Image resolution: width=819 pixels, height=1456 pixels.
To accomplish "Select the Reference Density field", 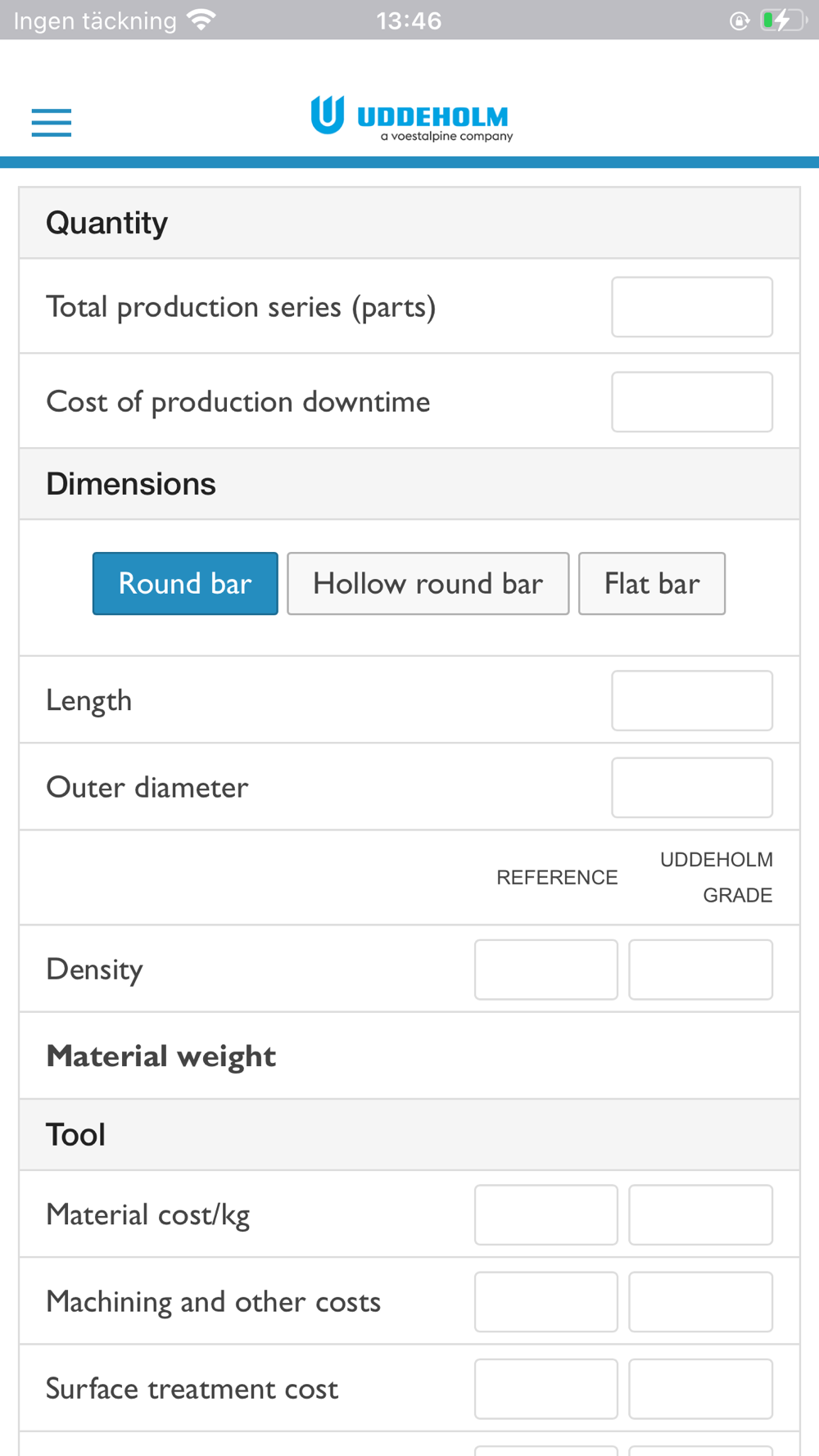I will 546,970.
